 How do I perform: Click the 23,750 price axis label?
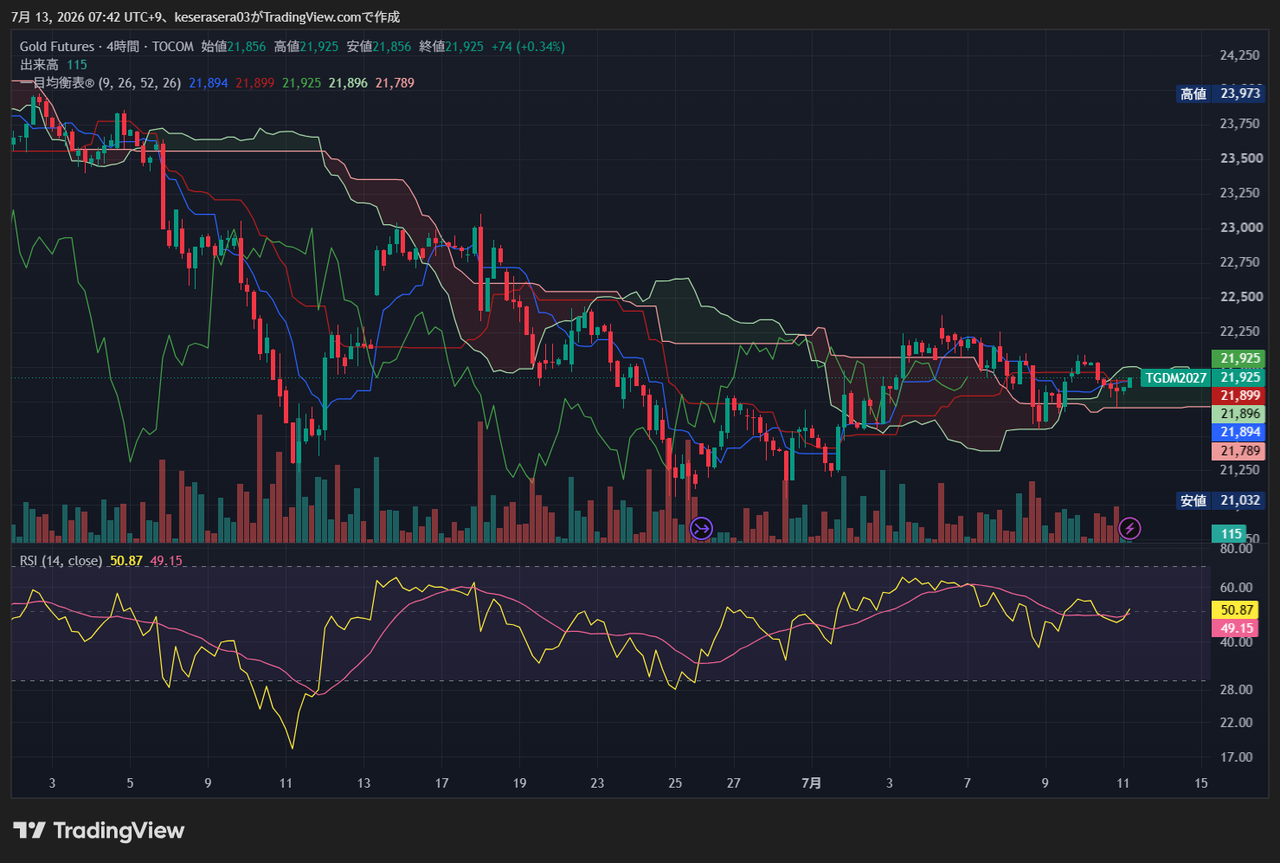[1240, 124]
